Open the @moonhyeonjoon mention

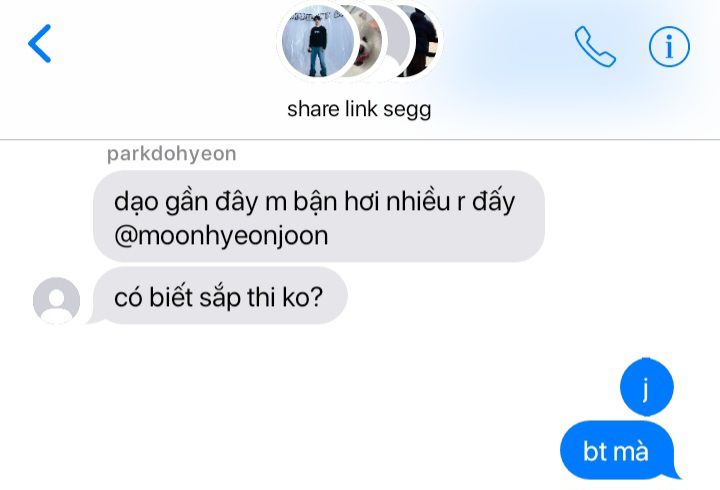(x=221, y=237)
